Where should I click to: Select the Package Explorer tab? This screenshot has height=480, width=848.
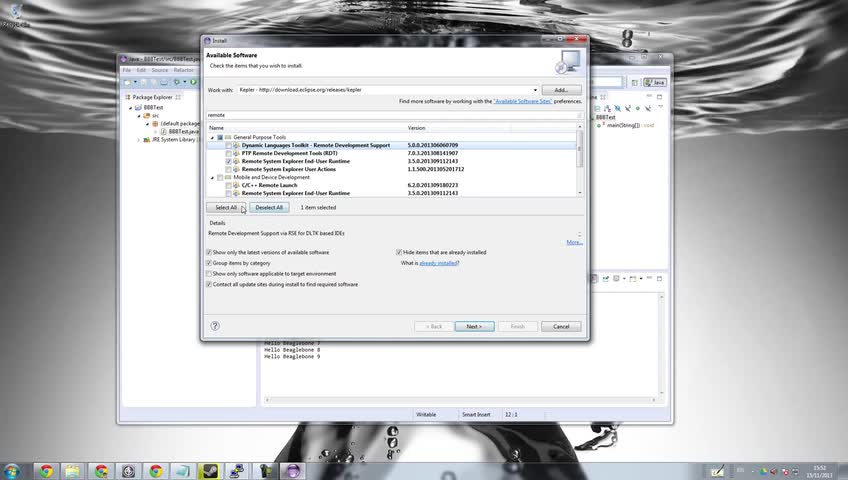[x=152, y=97]
